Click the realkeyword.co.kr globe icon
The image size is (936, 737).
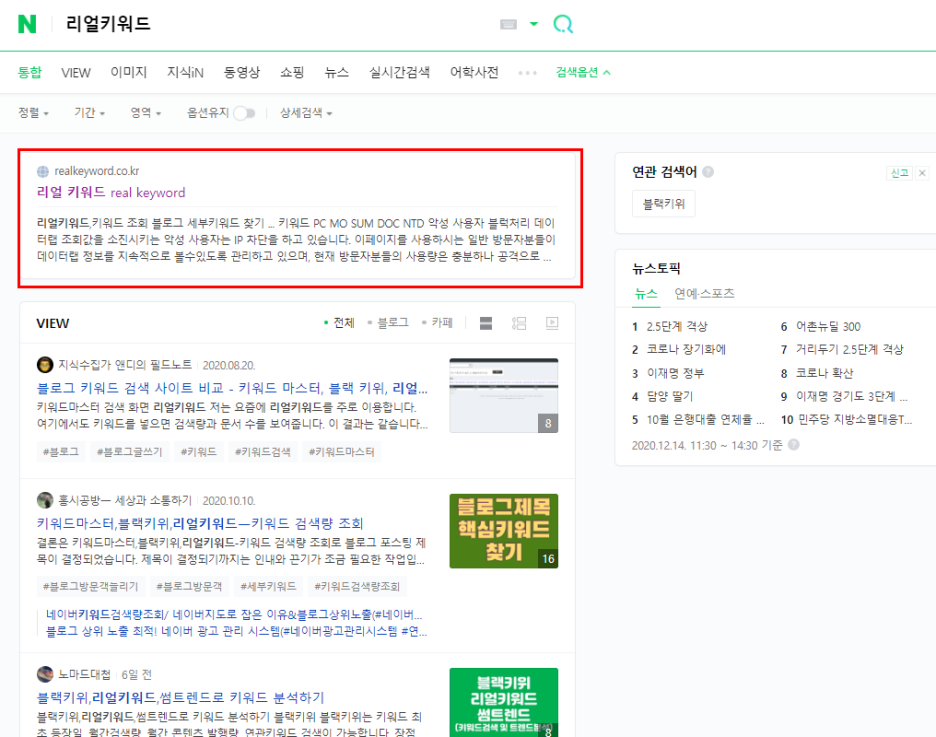coord(43,172)
